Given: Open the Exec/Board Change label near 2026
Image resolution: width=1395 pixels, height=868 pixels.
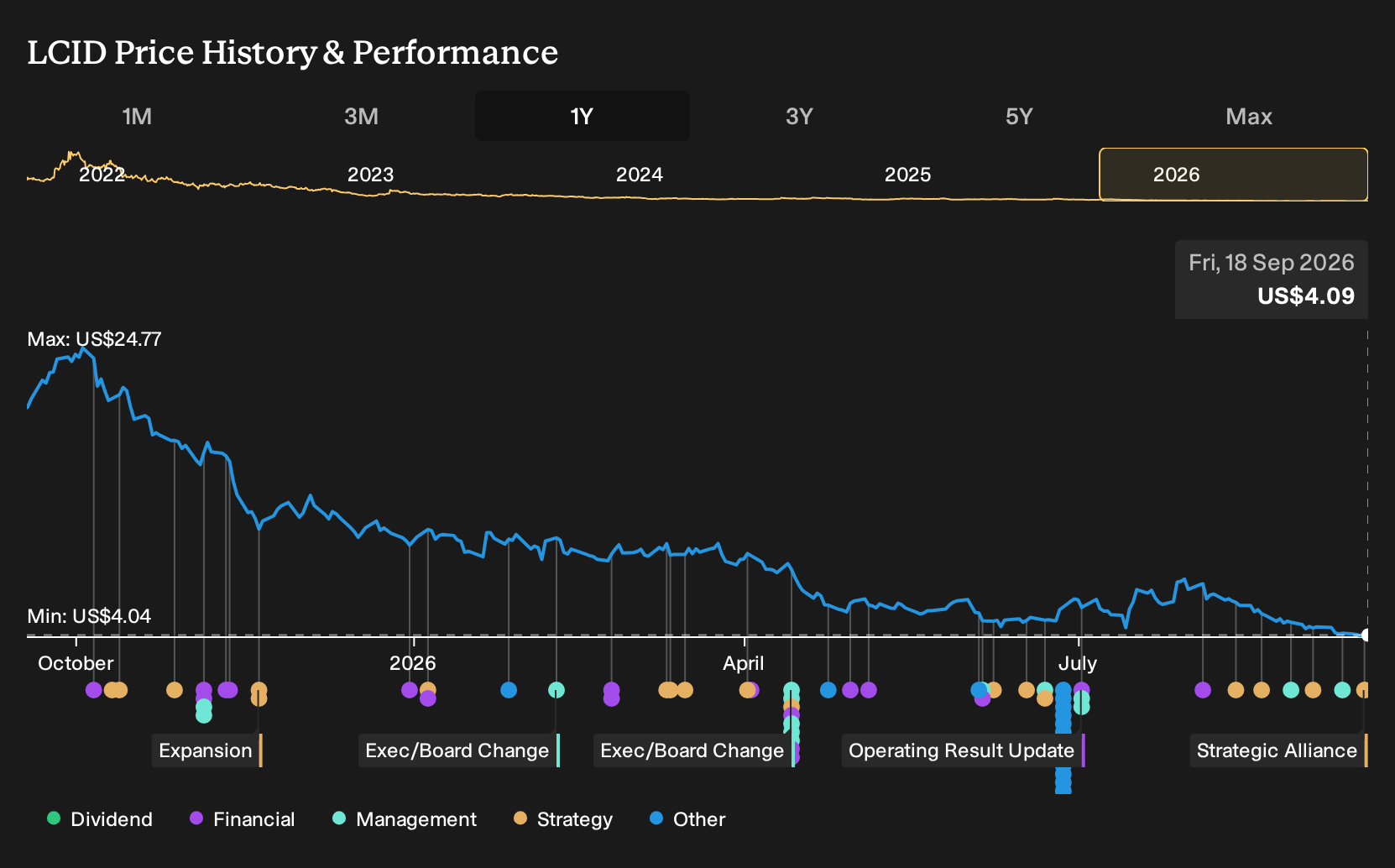Looking at the screenshot, I should pos(458,750).
